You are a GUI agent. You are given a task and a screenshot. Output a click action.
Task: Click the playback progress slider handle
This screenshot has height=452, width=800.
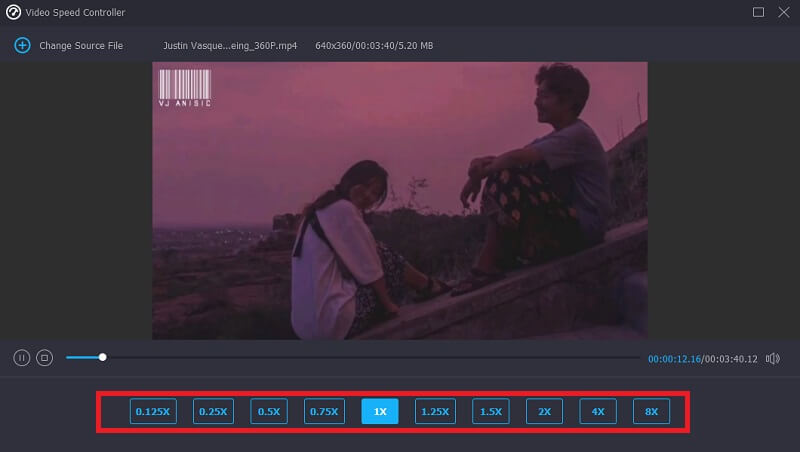tap(102, 357)
